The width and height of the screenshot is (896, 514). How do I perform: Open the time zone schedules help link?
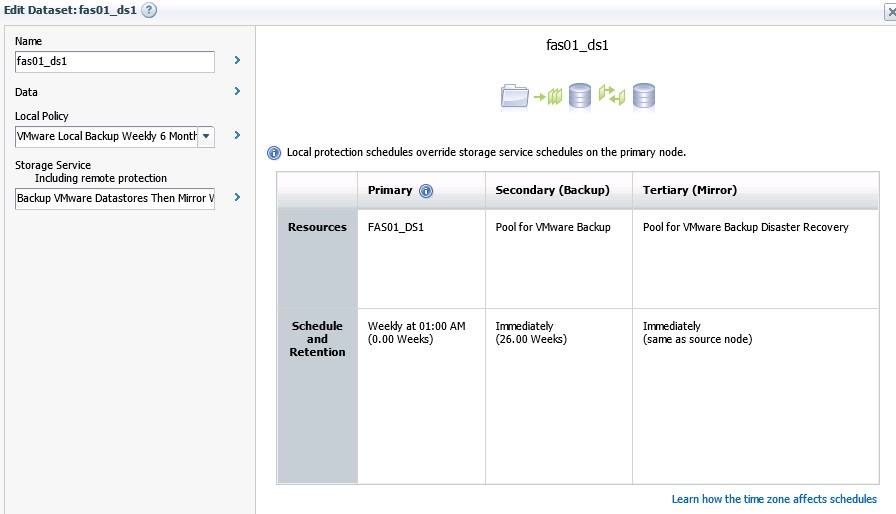(x=774, y=499)
